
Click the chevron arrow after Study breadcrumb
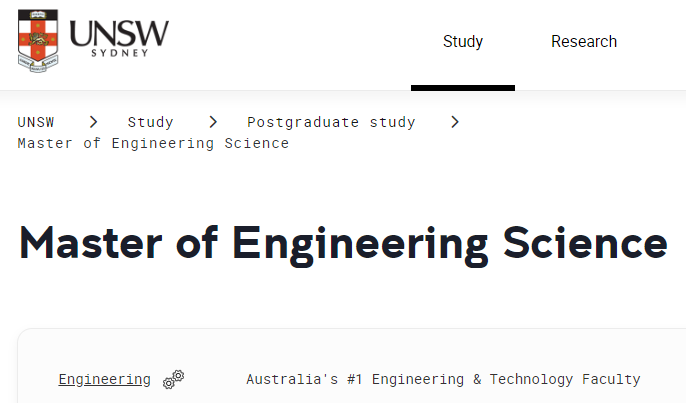[x=213, y=122]
